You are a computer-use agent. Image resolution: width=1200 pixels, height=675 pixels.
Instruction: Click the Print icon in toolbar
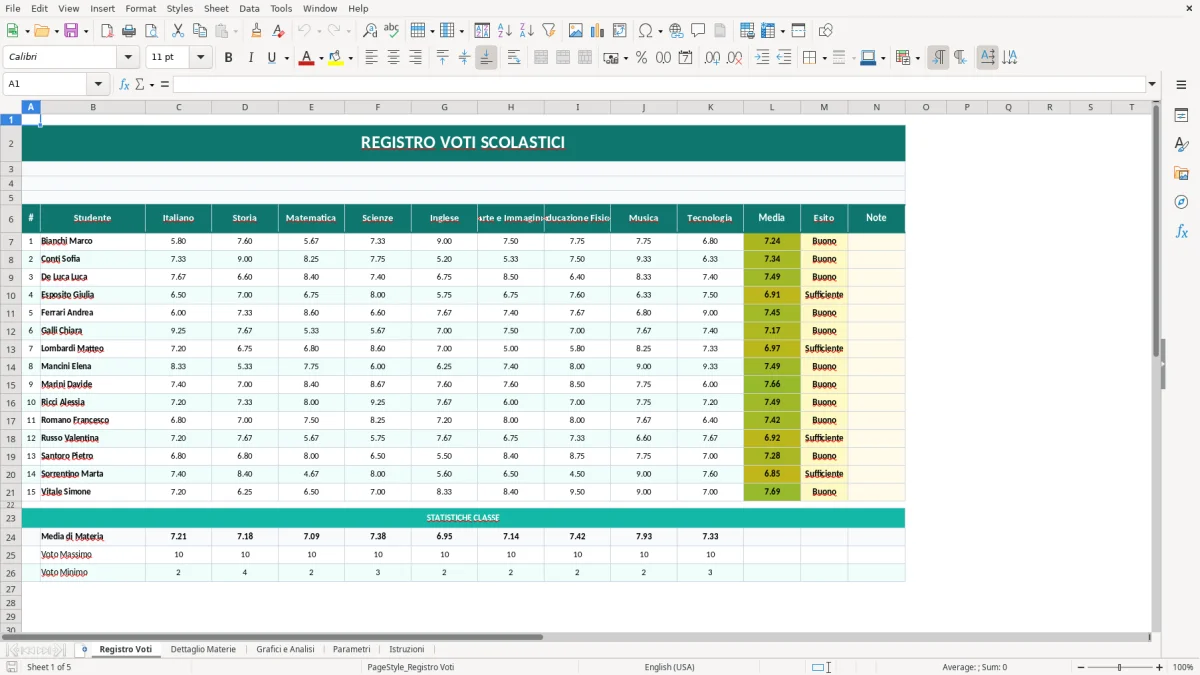(129, 31)
